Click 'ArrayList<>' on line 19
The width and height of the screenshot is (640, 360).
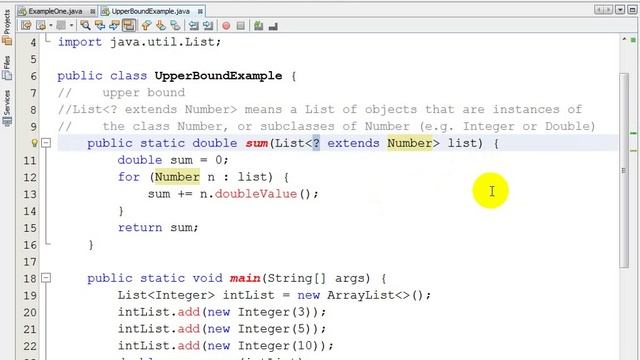click(x=368, y=295)
